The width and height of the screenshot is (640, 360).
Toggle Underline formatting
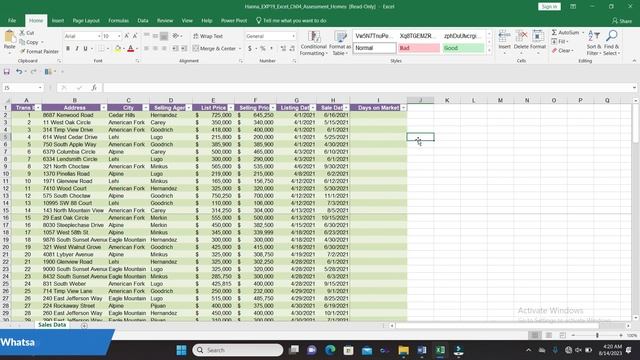(85, 49)
